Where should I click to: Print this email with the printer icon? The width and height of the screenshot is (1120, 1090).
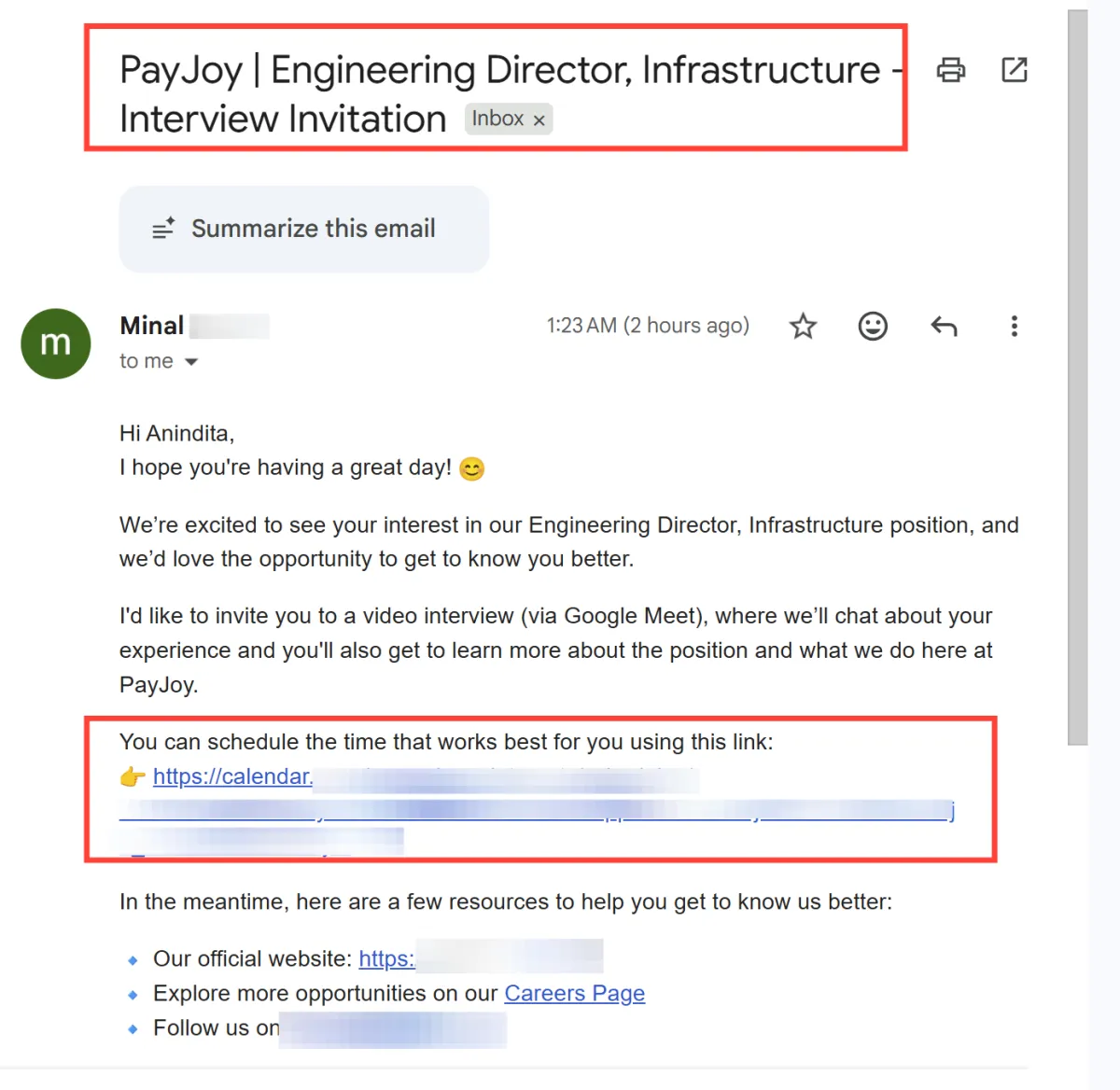point(950,70)
